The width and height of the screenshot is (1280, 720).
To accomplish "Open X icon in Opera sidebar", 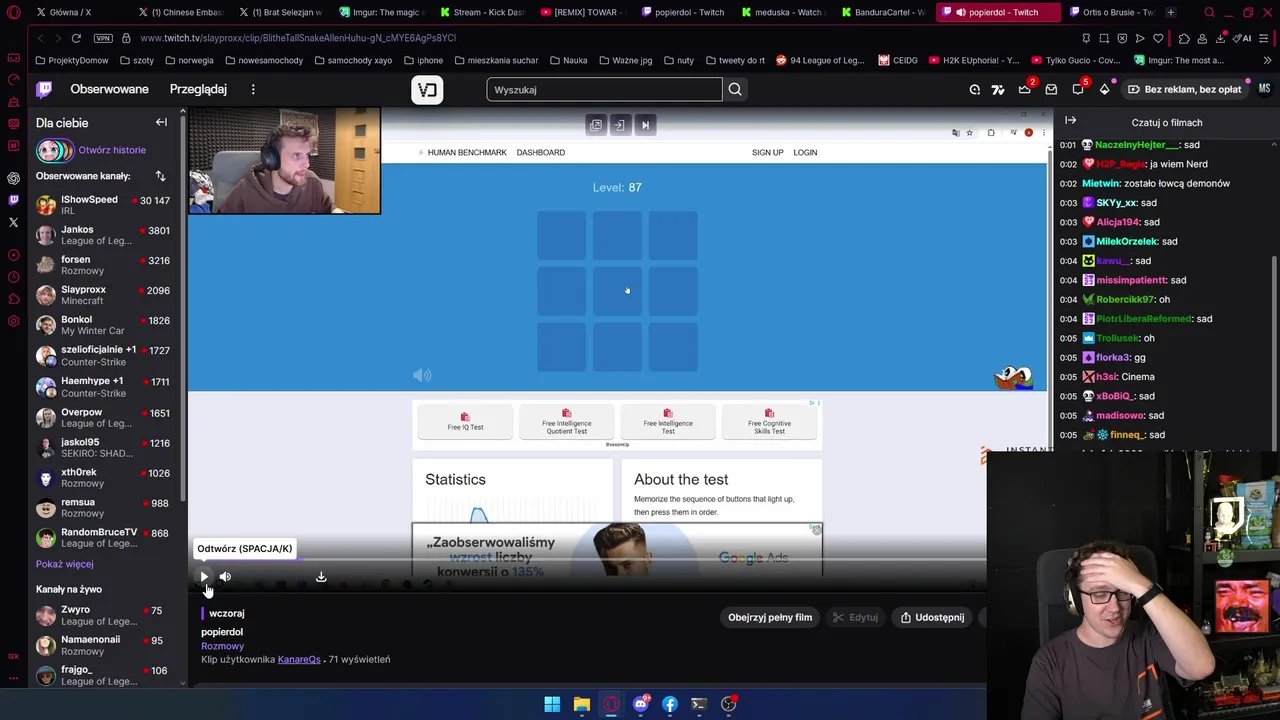I will click(x=13, y=222).
